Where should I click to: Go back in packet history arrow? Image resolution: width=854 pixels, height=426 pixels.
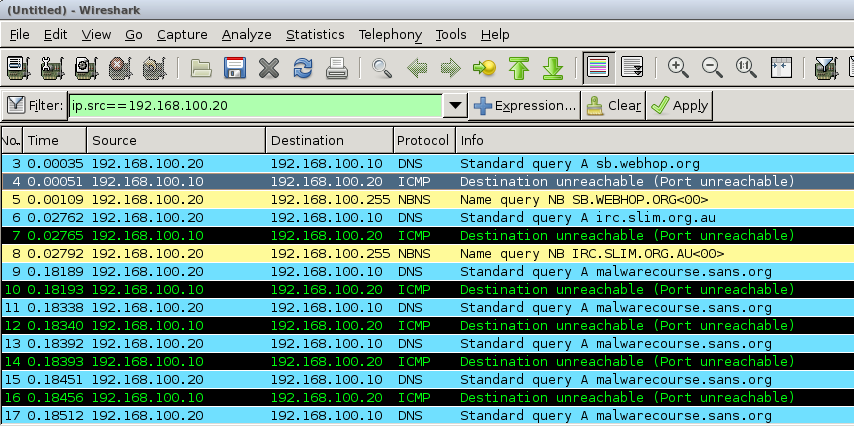[417, 68]
